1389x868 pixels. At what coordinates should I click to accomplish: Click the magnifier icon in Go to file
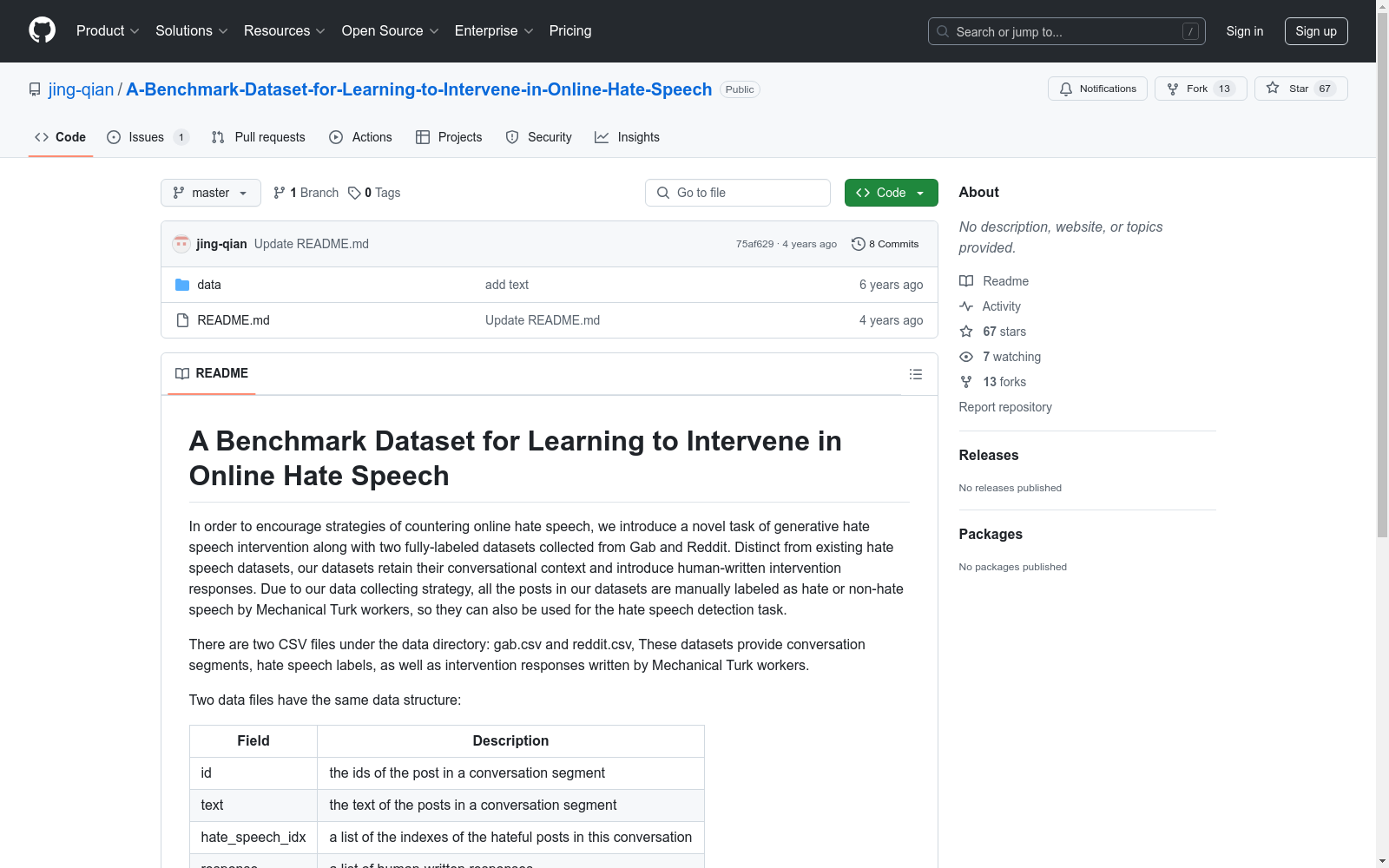[x=663, y=193]
